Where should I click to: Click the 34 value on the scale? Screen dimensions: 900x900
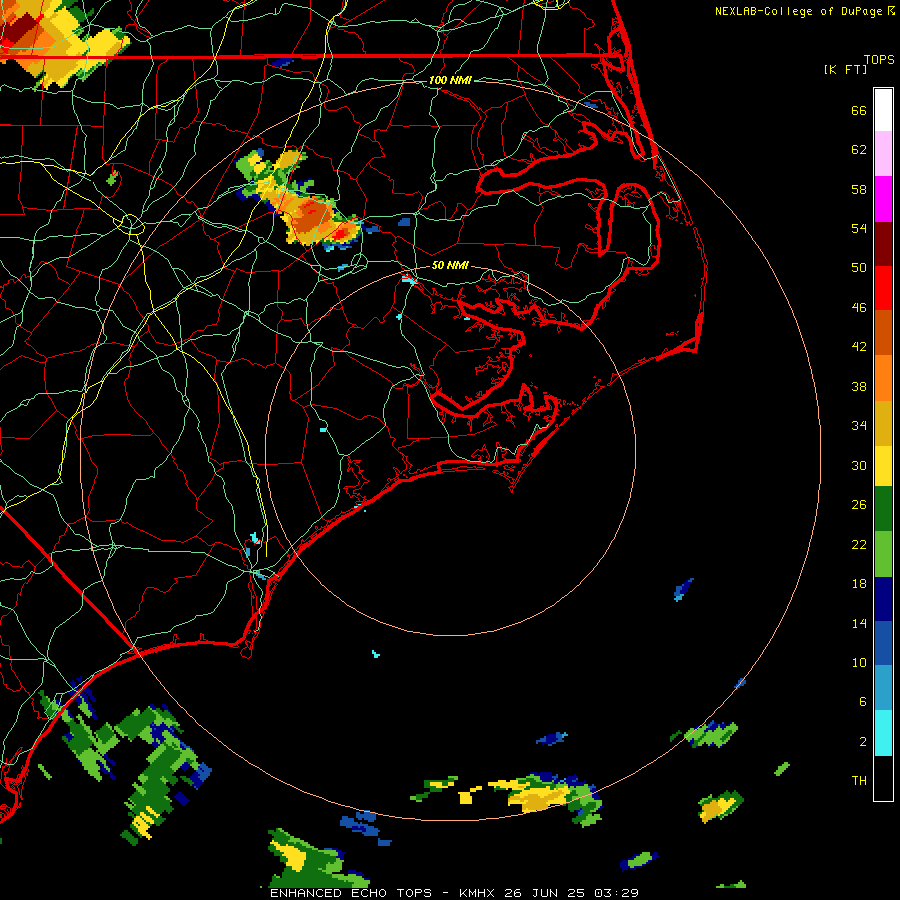coord(859,426)
